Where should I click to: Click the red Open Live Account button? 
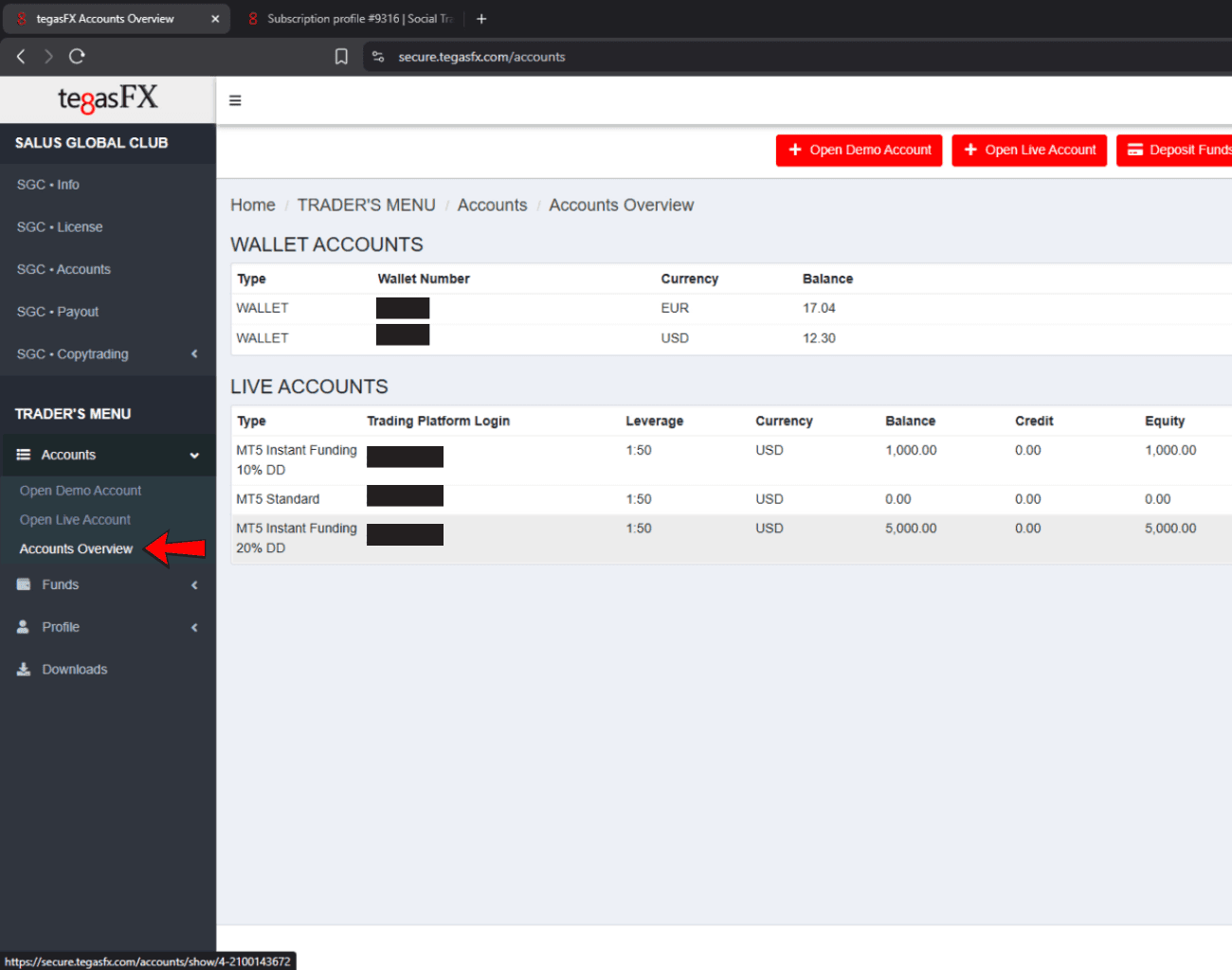pos(1029,150)
